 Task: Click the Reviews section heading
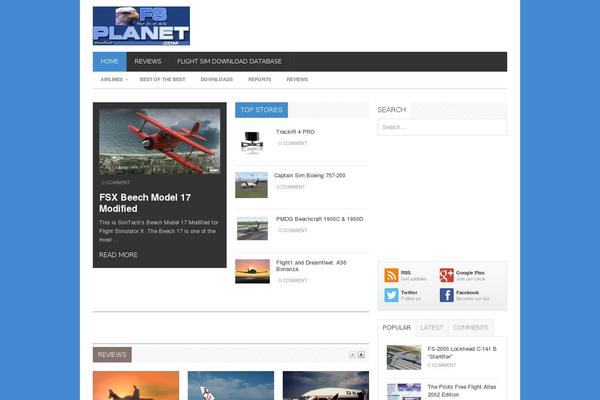[x=112, y=355]
